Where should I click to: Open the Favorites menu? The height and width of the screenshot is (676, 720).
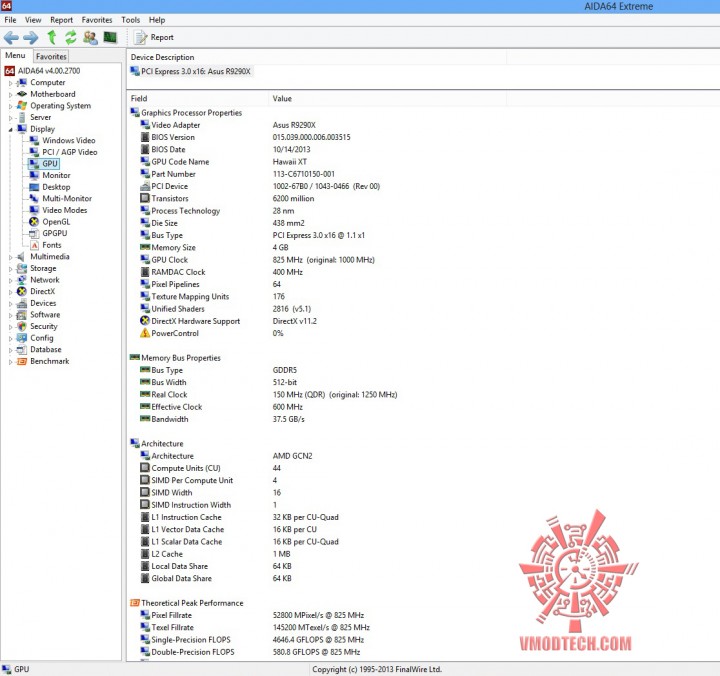[97, 20]
